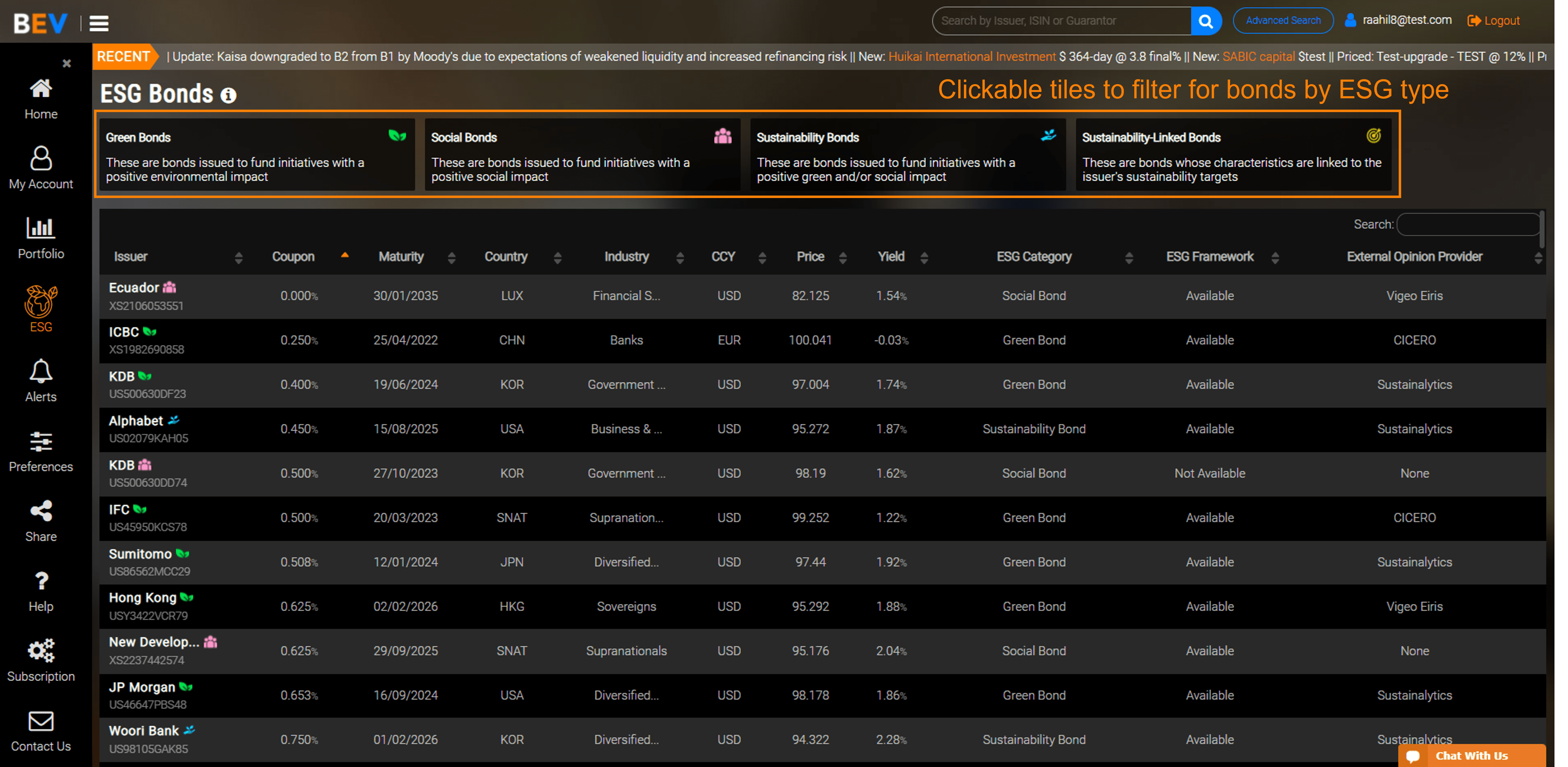Click the -0.03% yield for ICBC
Viewport: 1568px width, 767px height.
[891, 340]
